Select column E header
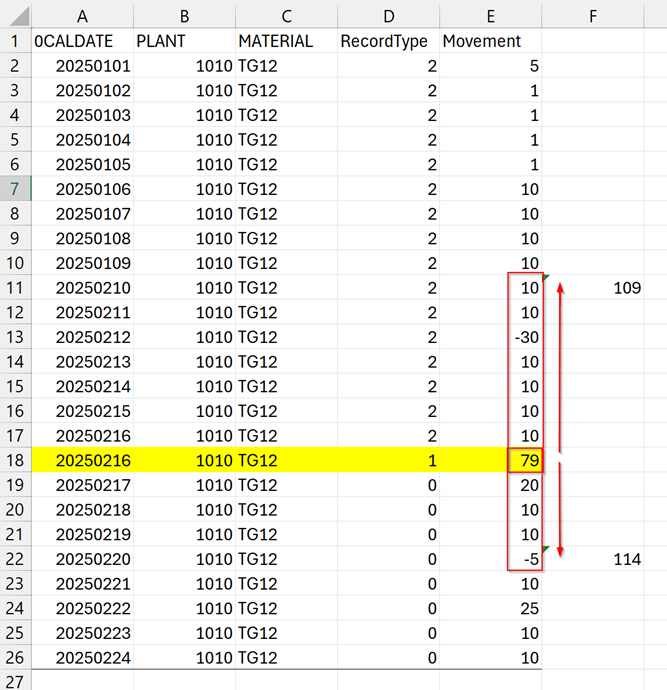The width and height of the screenshot is (667, 690). [490, 14]
